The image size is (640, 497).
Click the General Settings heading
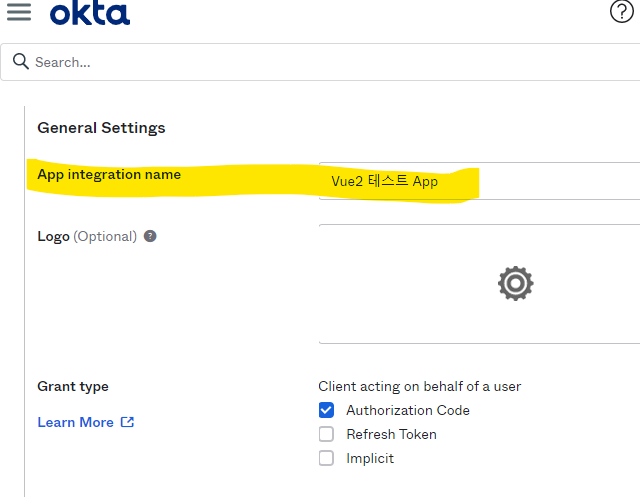click(x=101, y=128)
